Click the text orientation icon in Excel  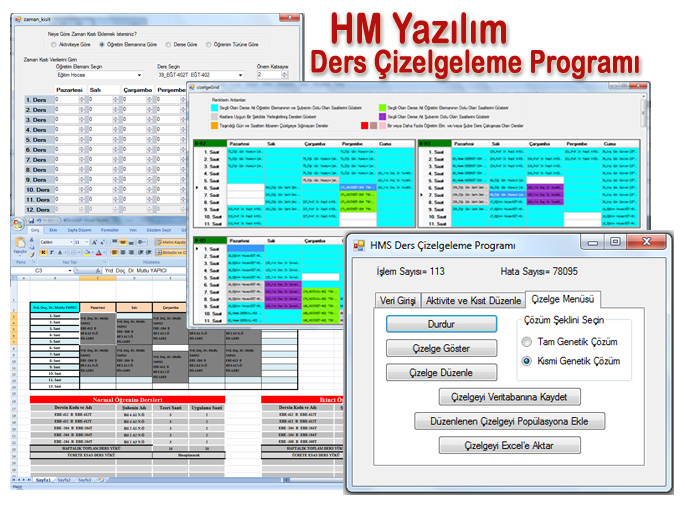pos(142,242)
